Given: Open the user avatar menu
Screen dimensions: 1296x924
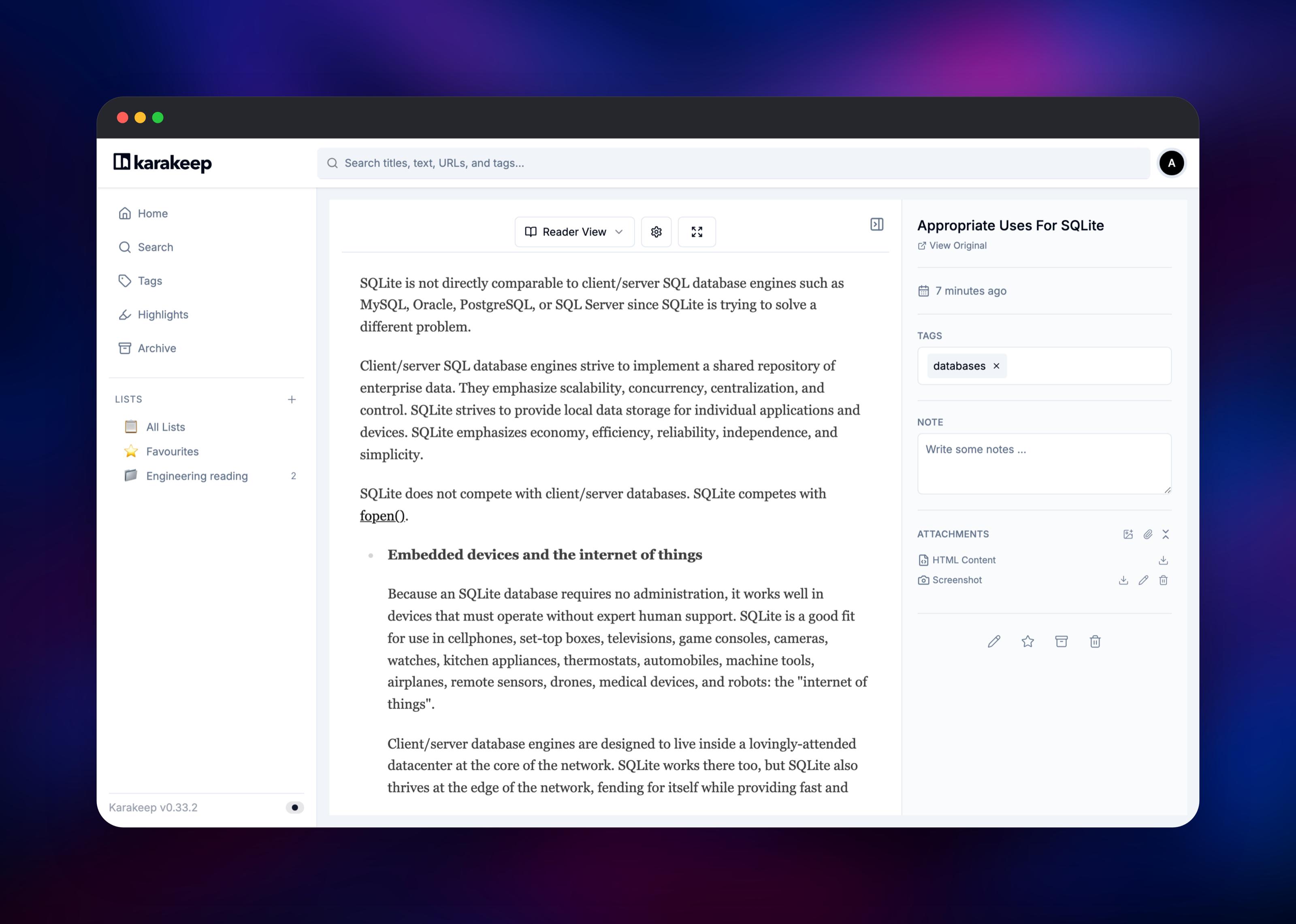Looking at the screenshot, I should pos(1171,163).
